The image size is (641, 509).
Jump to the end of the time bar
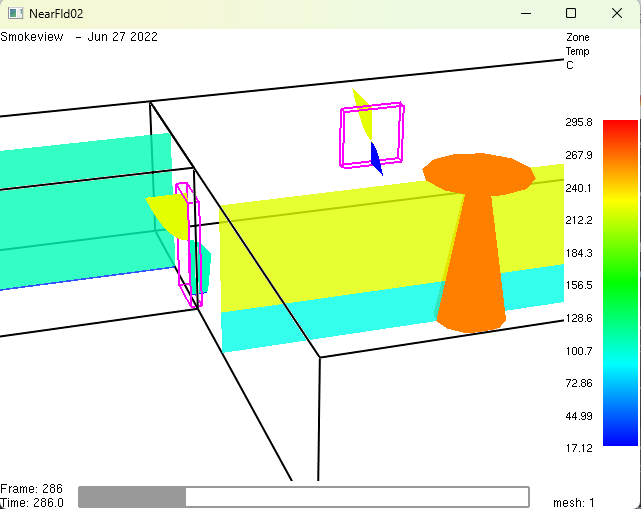(x=525, y=497)
